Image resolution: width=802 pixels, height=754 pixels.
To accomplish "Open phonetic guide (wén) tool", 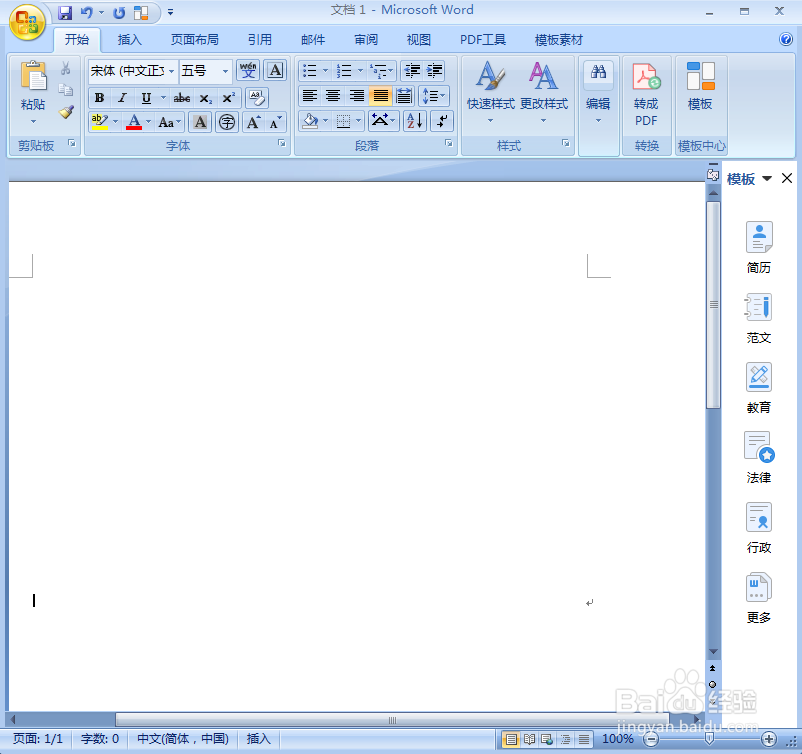I will tap(248, 70).
